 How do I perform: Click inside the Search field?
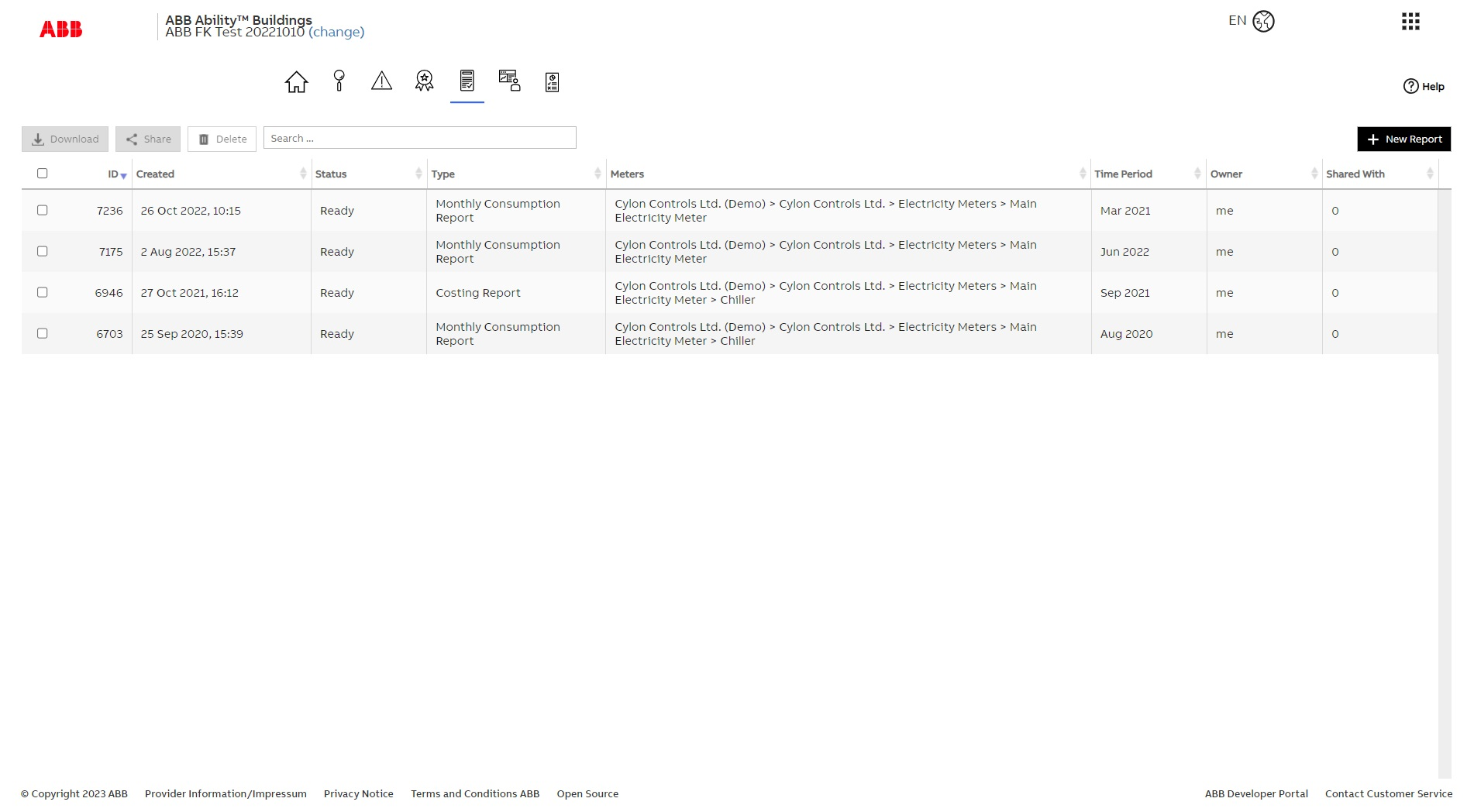418,137
